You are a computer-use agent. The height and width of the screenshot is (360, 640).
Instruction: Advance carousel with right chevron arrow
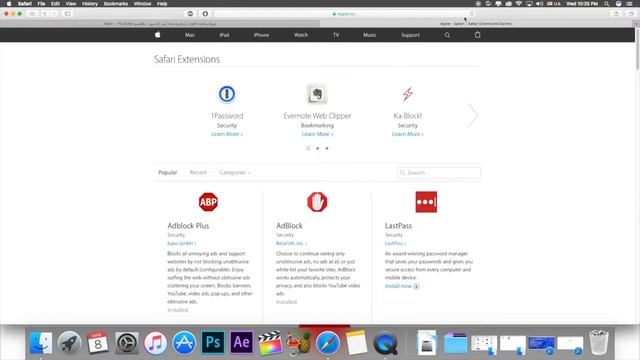473,116
